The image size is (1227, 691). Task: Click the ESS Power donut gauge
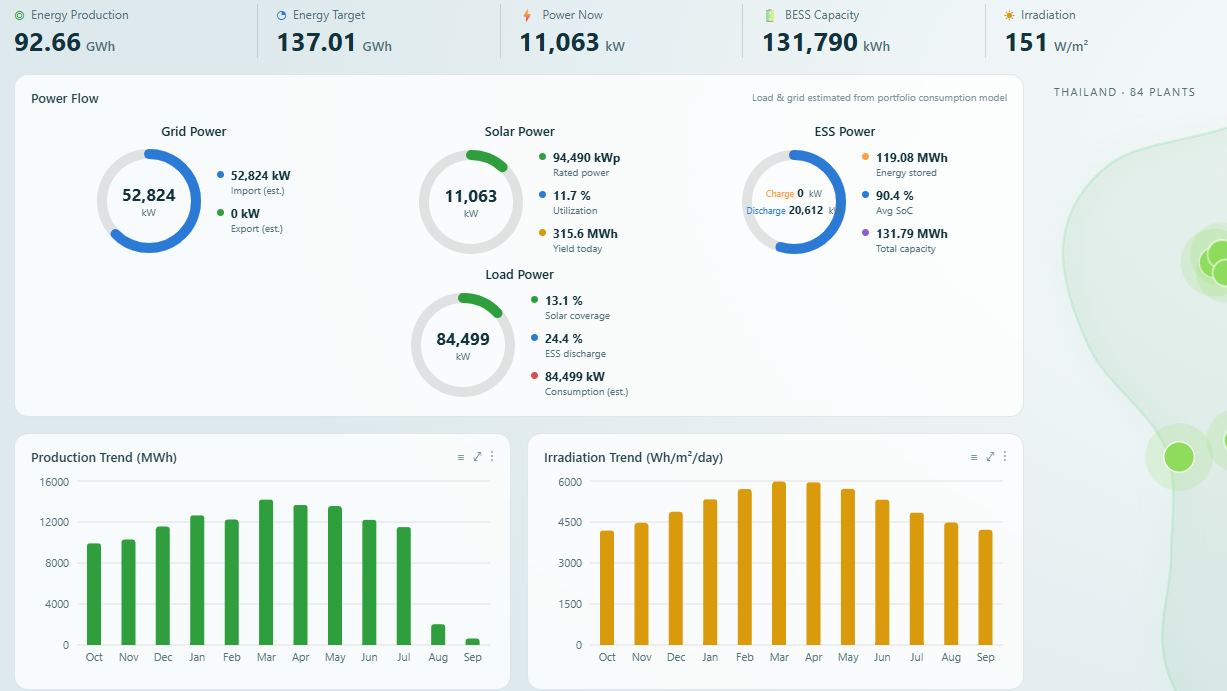point(794,201)
